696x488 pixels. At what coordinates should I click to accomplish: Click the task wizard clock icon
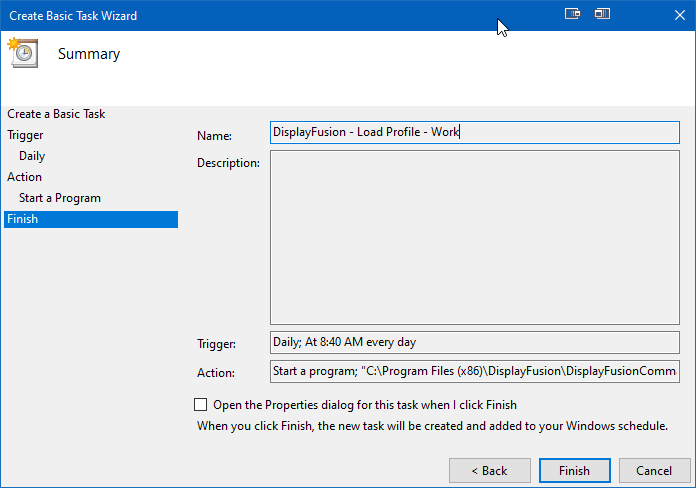point(23,52)
